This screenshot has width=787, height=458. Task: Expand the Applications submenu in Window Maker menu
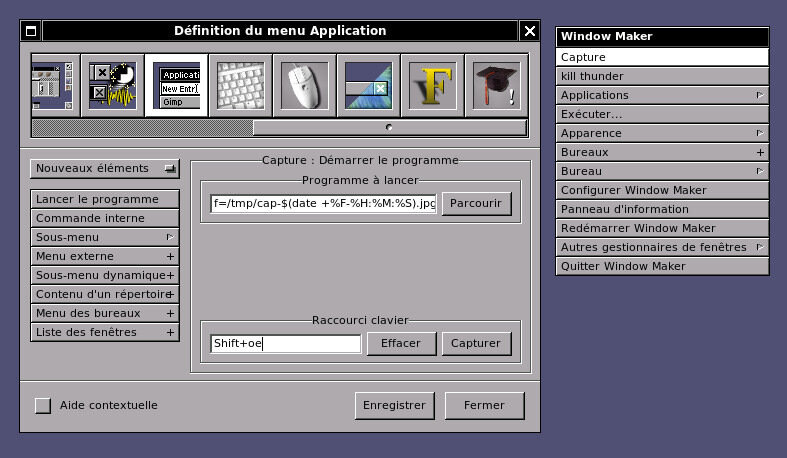click(662, 95)
